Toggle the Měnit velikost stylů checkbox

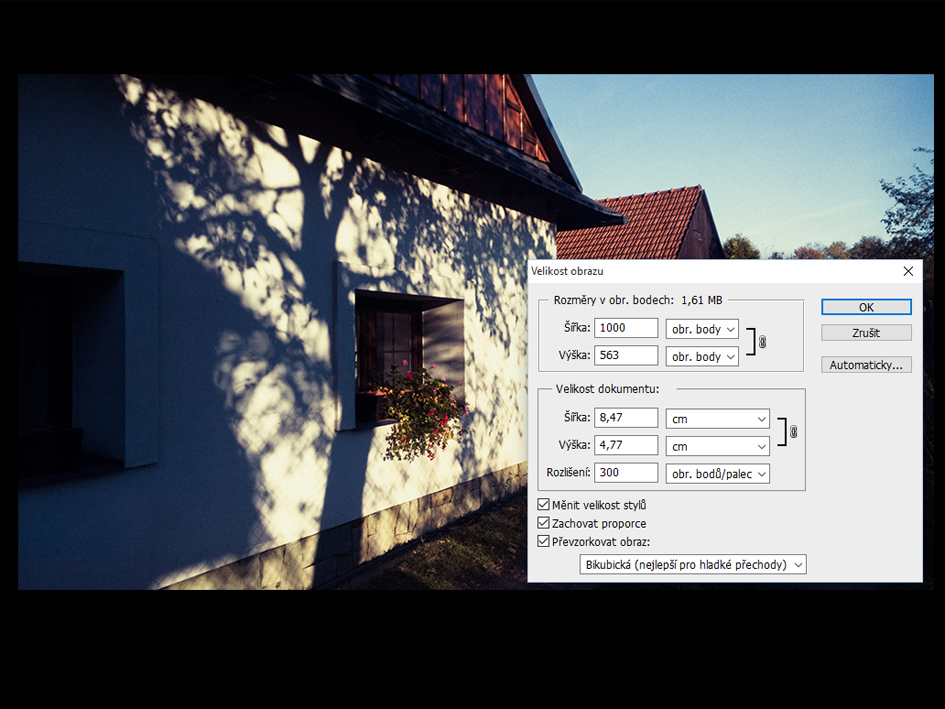tap(544, 505)
